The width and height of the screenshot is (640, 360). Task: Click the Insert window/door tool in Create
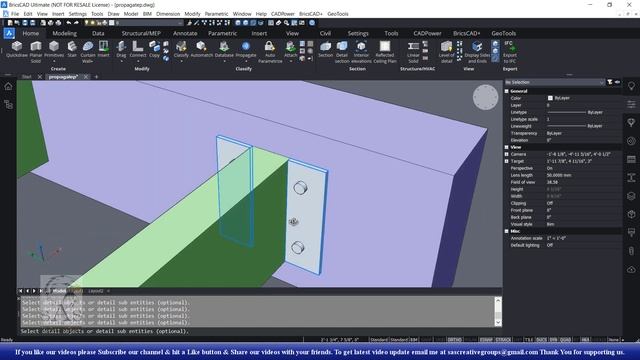click(103, 49)
